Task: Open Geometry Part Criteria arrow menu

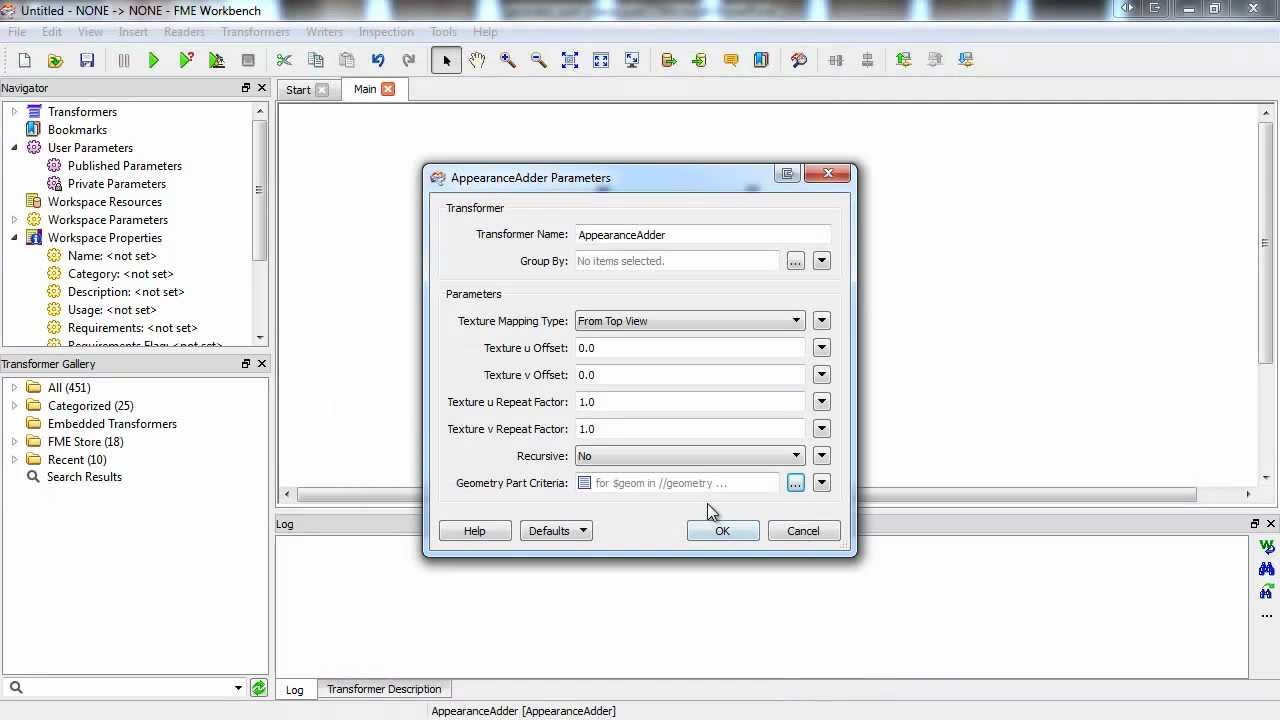Action: tap(821, 483)
